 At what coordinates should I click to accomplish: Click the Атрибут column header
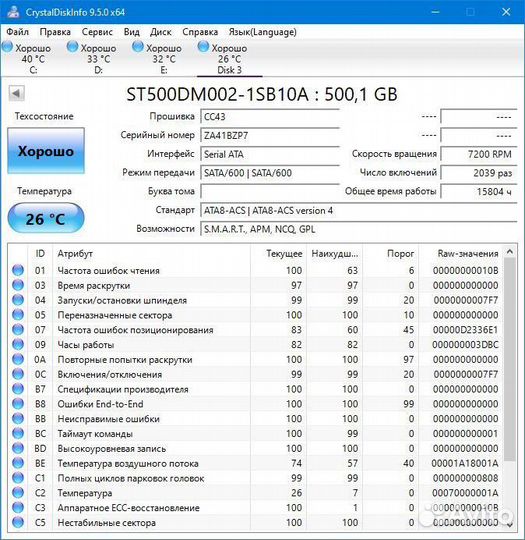(x=152, y=253)
